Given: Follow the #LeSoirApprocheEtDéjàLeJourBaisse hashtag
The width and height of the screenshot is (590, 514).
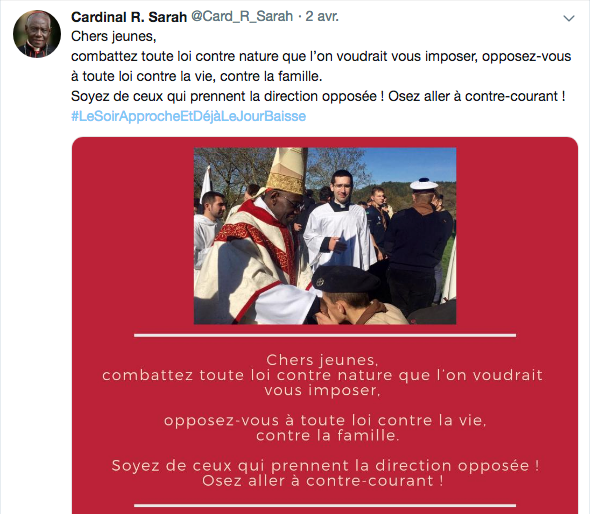Looking at the screenshot, I should click(189, 116).
